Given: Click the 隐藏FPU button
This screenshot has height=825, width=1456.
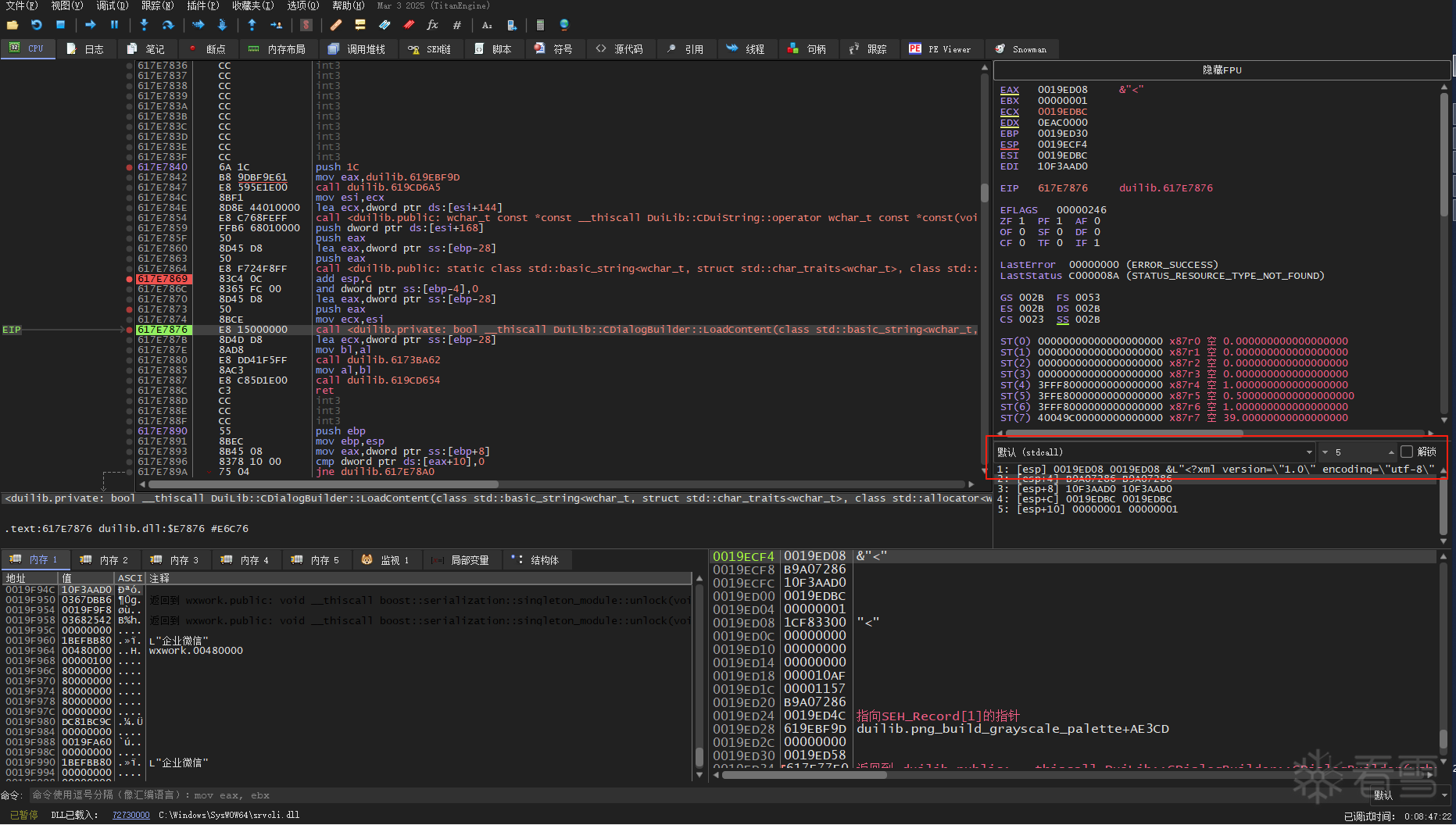Looking at the screenshot, I should point(1222,70).
